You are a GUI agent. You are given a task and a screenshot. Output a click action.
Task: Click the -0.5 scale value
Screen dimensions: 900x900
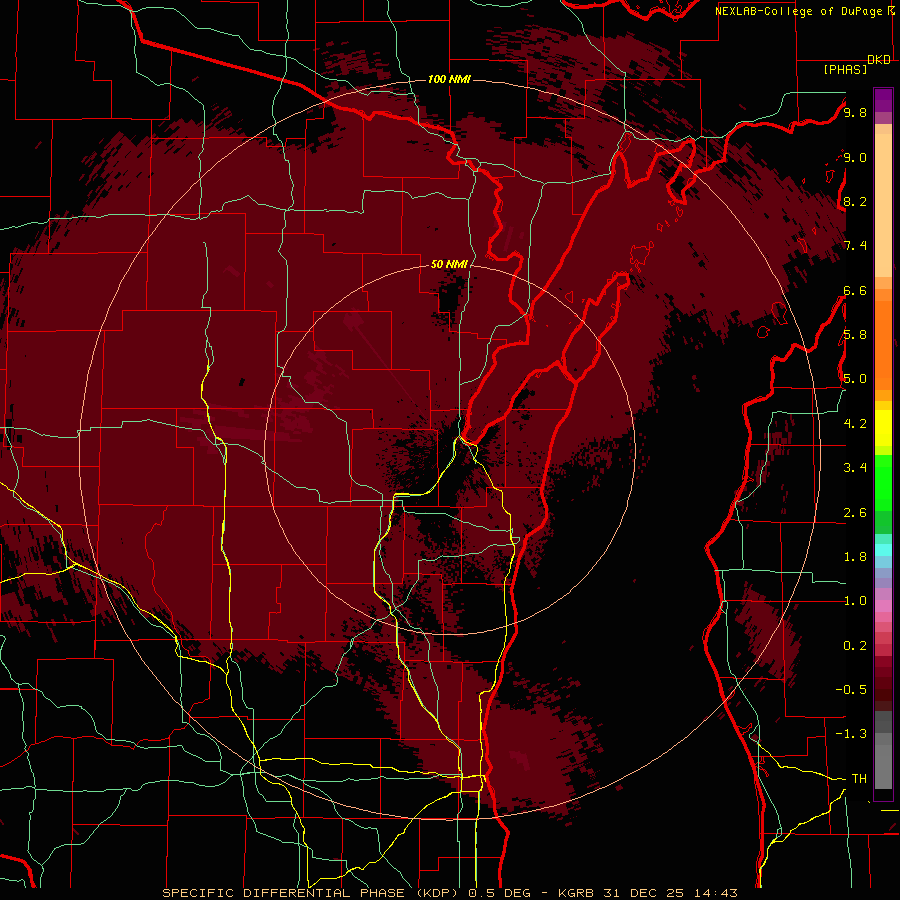click(851, 690)
